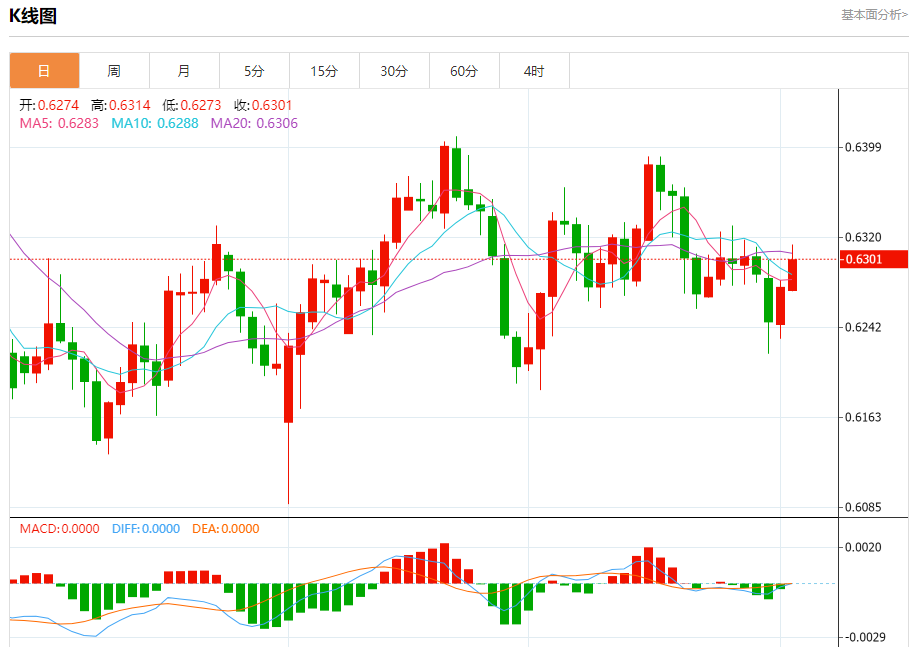The width and height of the screenshot is (914, 647).
Task: Click the 0.6242 price axis label
Action: click(863, 328)
